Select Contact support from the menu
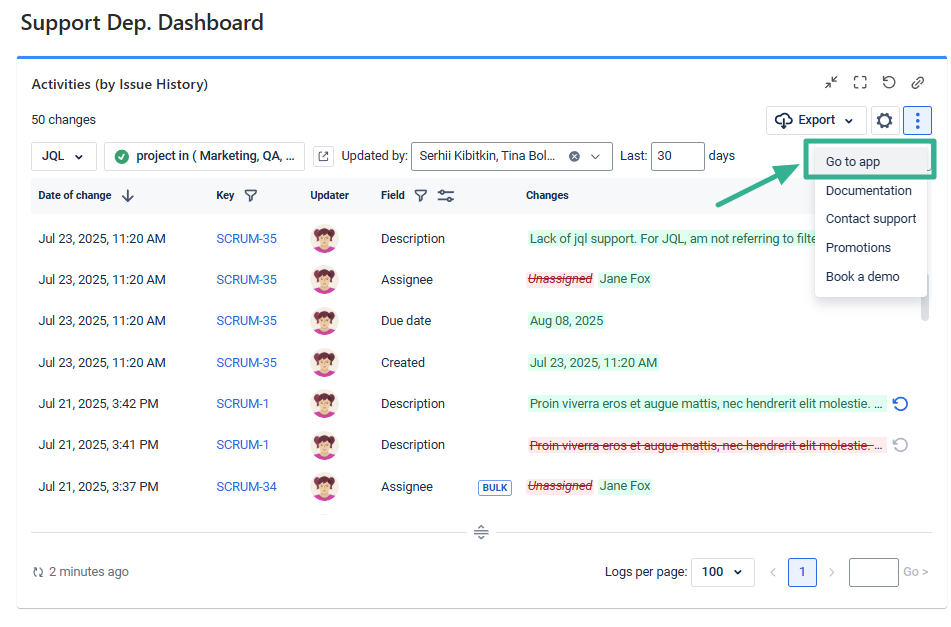The image size is (951, 627). pos(870,219)
